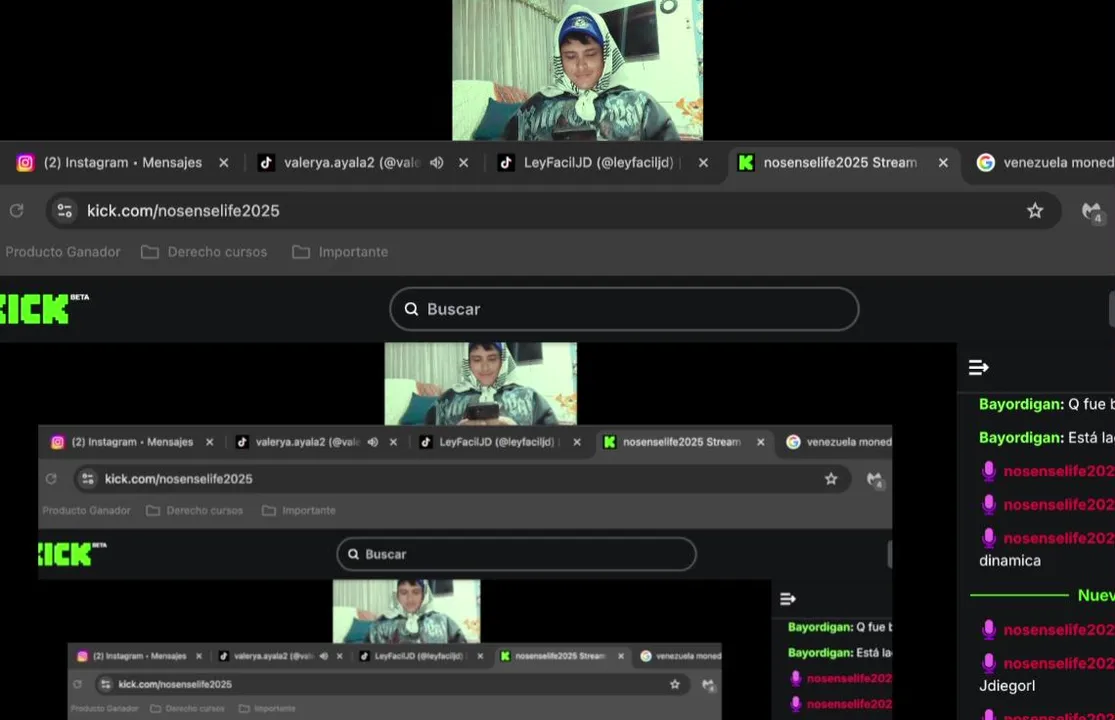Click the large Kick BETA logo
Image resolution: width=1115 pixels, height=720 pixels.
[x=43, y=308]
